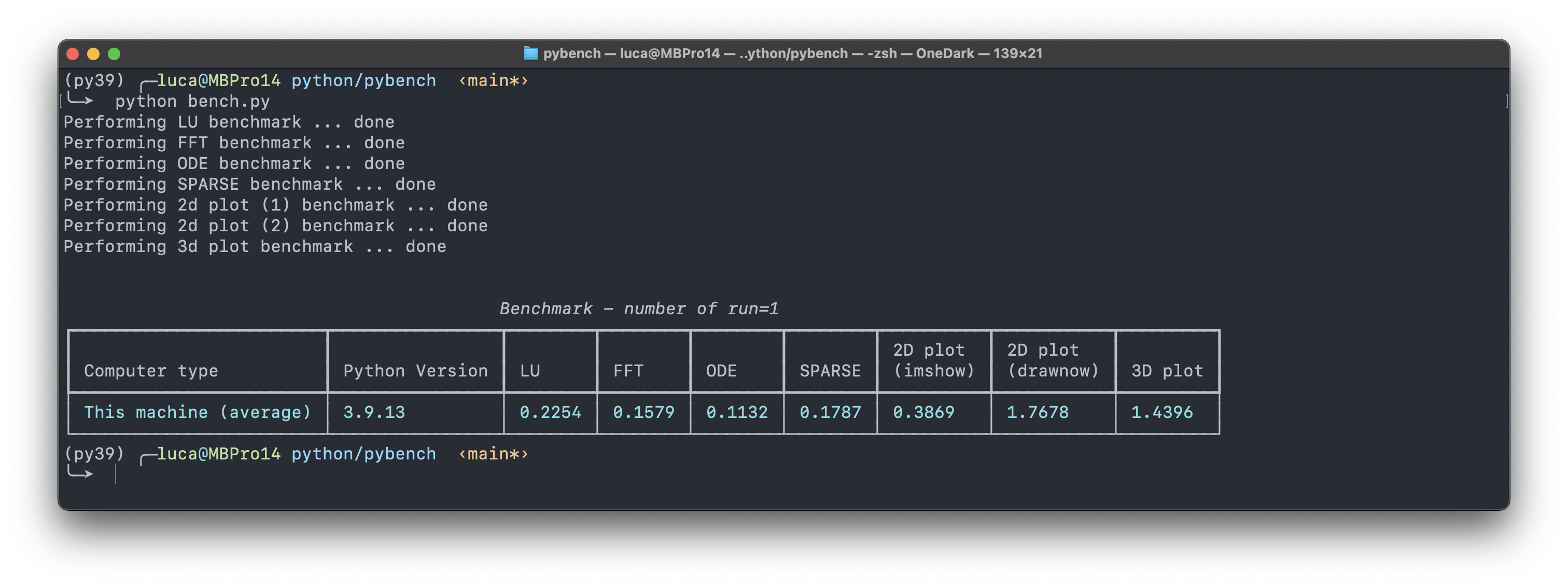This screenshot has width=1568, height=587.
Task: Click the 'Benchmark – number of run=1' heading
Action: (638, 309)
